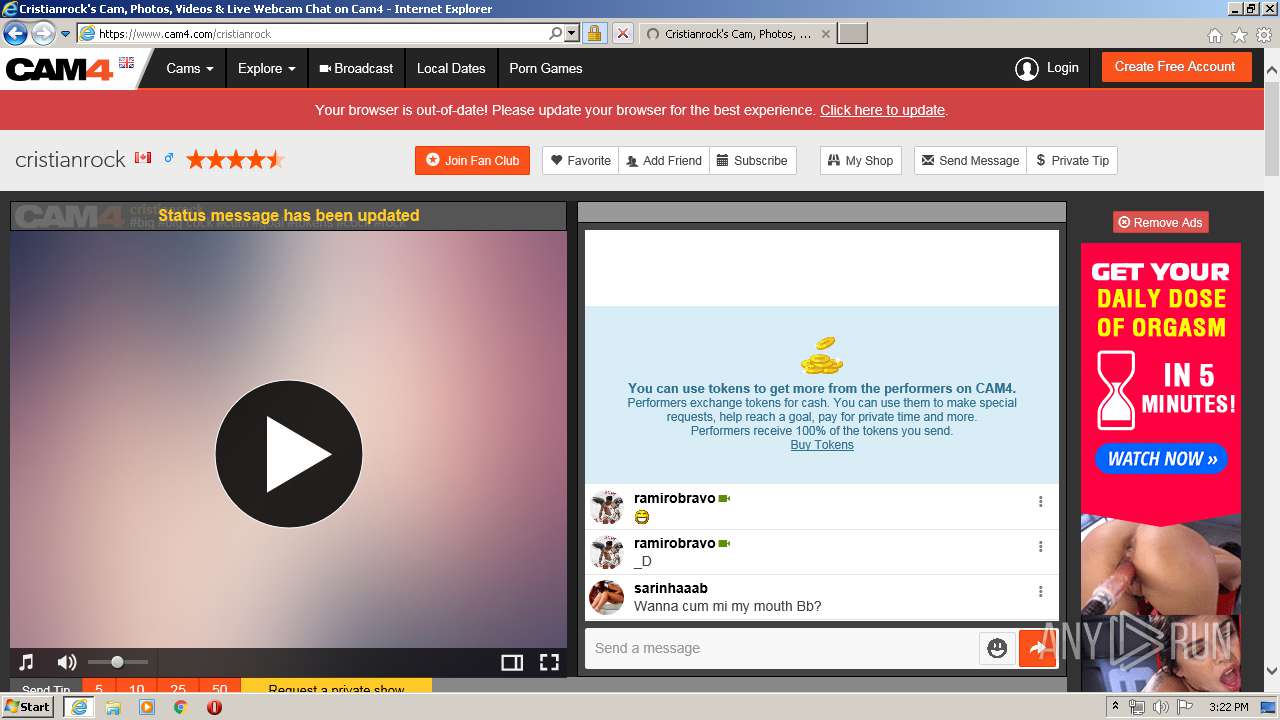
Task: Click the Private Tip button
Action: pos(1072,160)
